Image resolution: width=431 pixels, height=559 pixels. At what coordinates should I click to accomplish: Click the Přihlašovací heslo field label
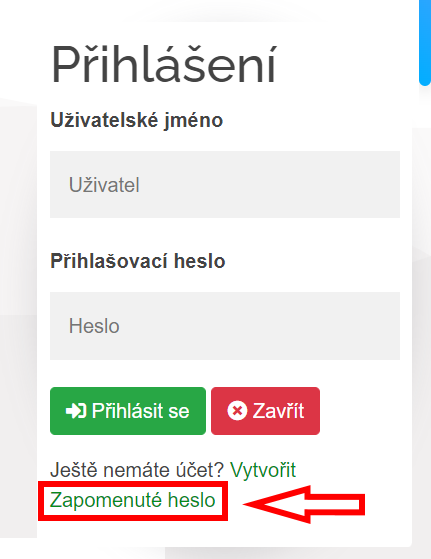pyautogui.click(x=138, y=261)
